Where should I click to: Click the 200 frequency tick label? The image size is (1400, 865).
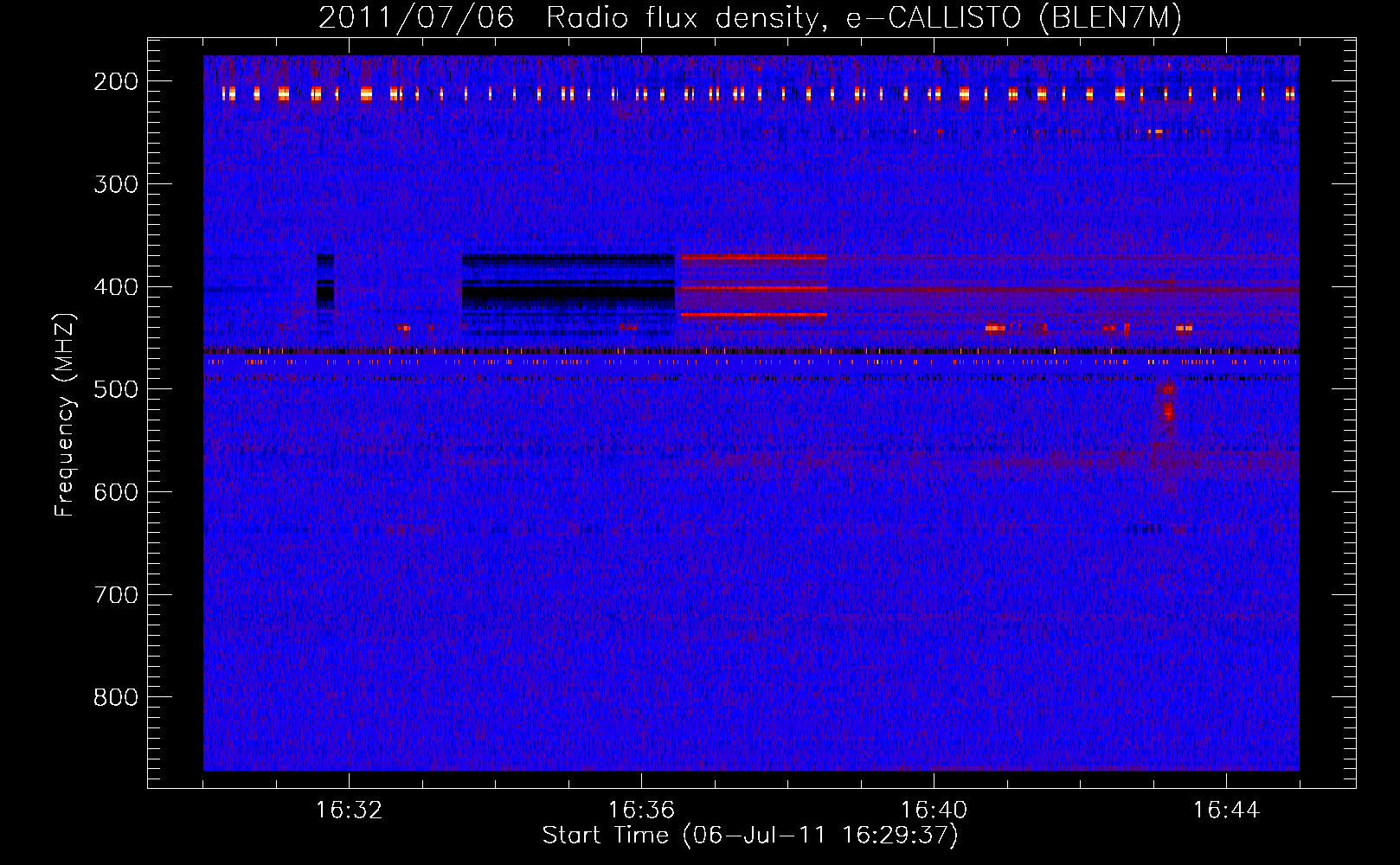coord(116,81)
